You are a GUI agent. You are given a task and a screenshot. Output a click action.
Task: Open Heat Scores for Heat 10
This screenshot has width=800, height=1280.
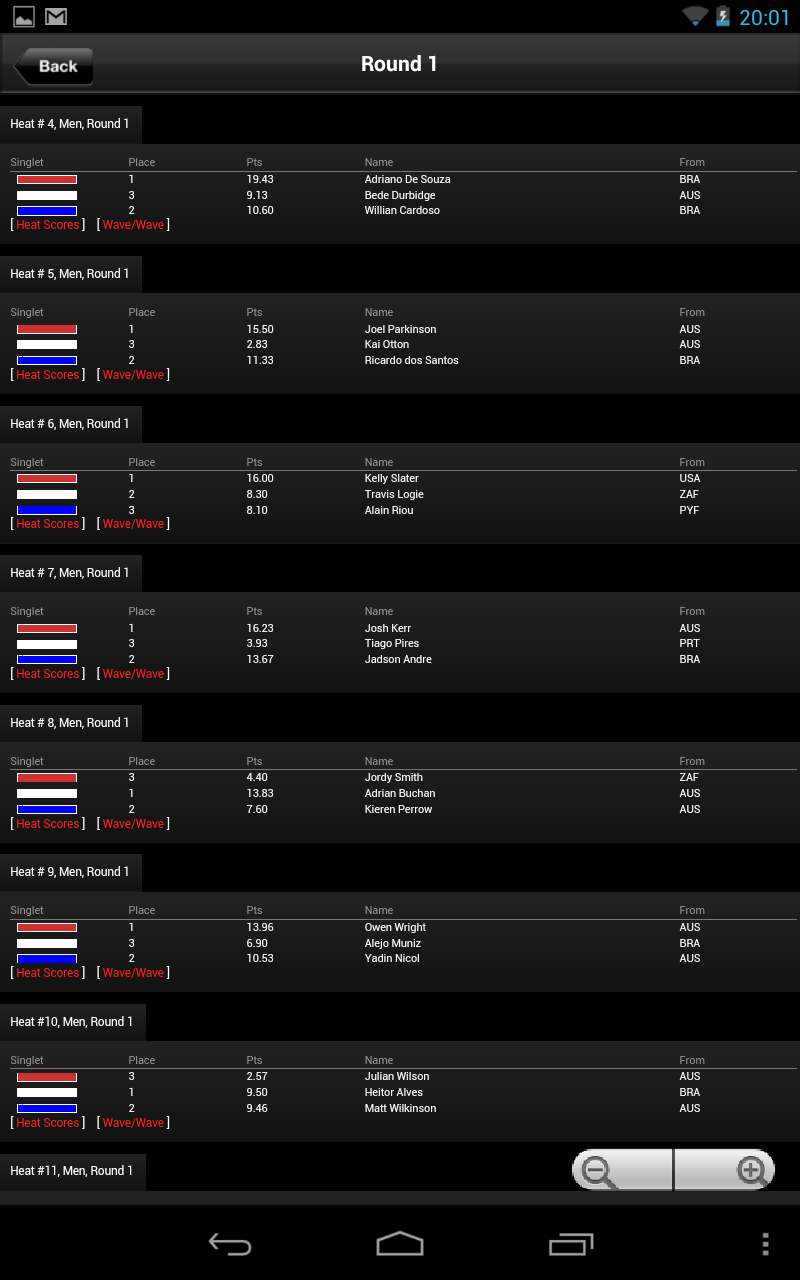tap(48, 1123)
